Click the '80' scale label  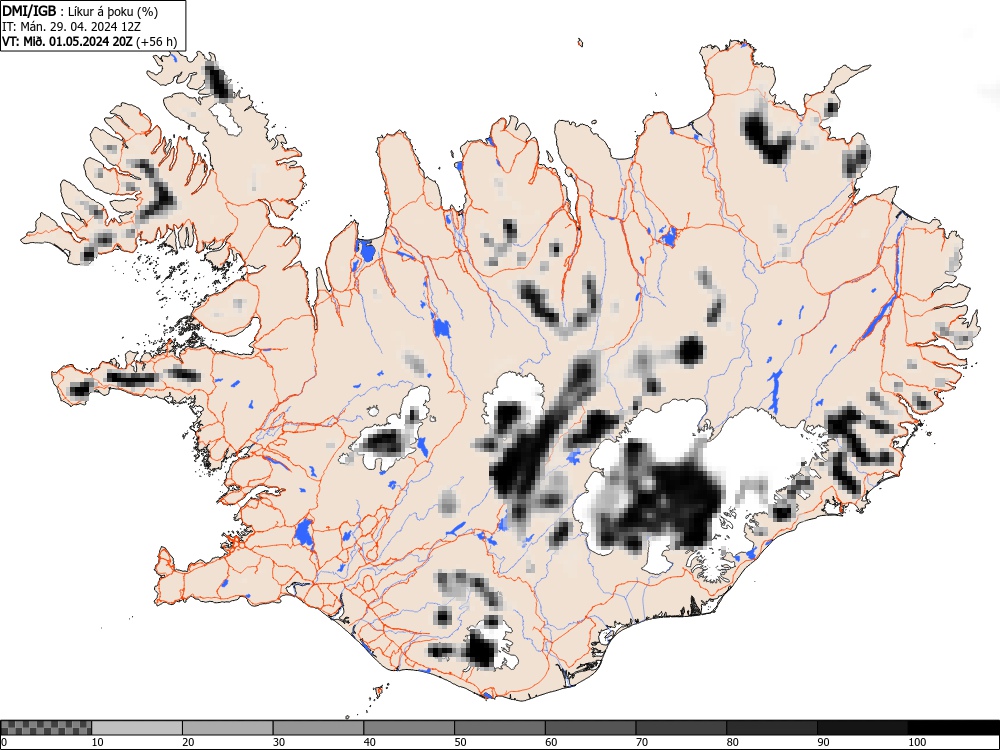(x=732, y=742)
